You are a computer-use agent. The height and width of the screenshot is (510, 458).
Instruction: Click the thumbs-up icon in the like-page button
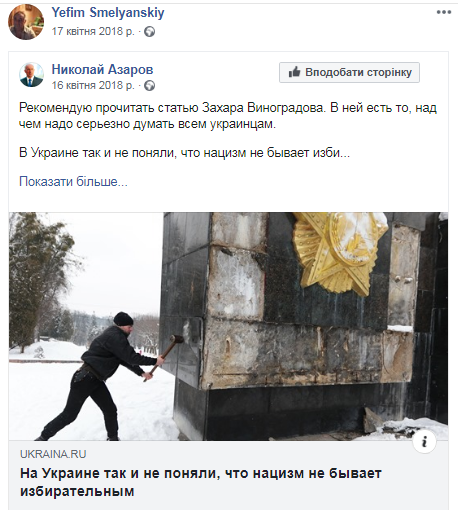294,72
